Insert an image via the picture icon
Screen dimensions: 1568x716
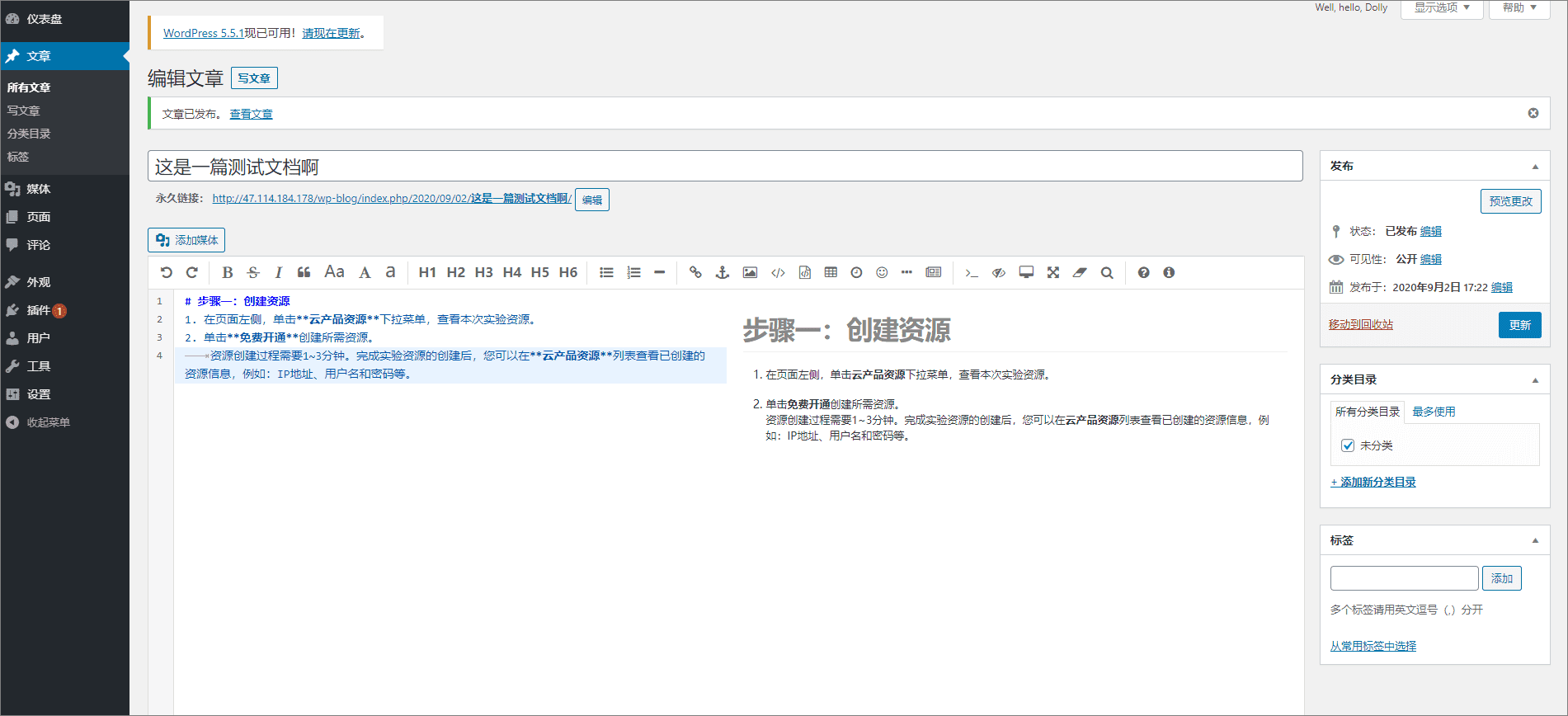[750, 272]
